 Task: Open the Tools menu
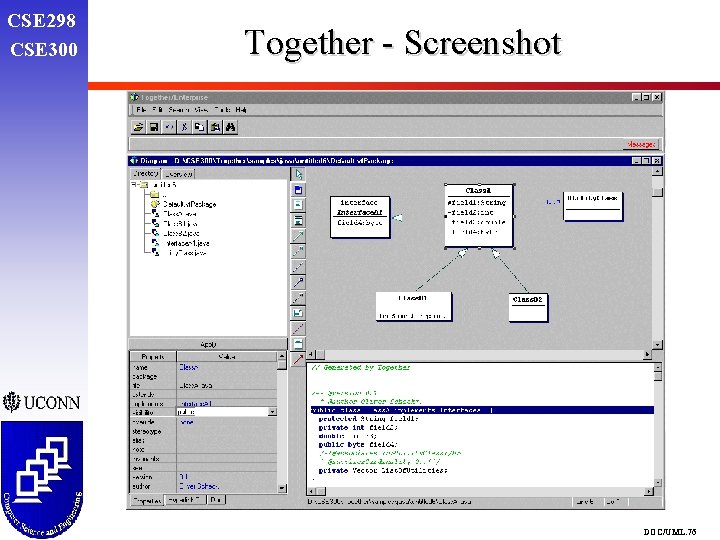[x=222, y=110]
